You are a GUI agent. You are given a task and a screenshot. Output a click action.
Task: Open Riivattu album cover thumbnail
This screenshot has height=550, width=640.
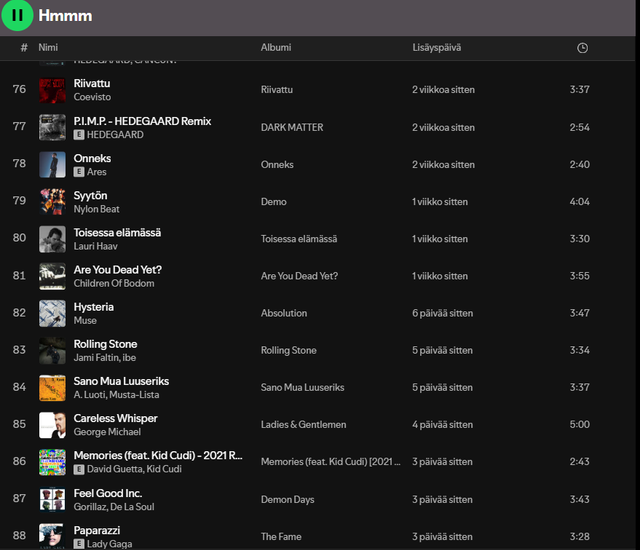(x=52, y=90)
